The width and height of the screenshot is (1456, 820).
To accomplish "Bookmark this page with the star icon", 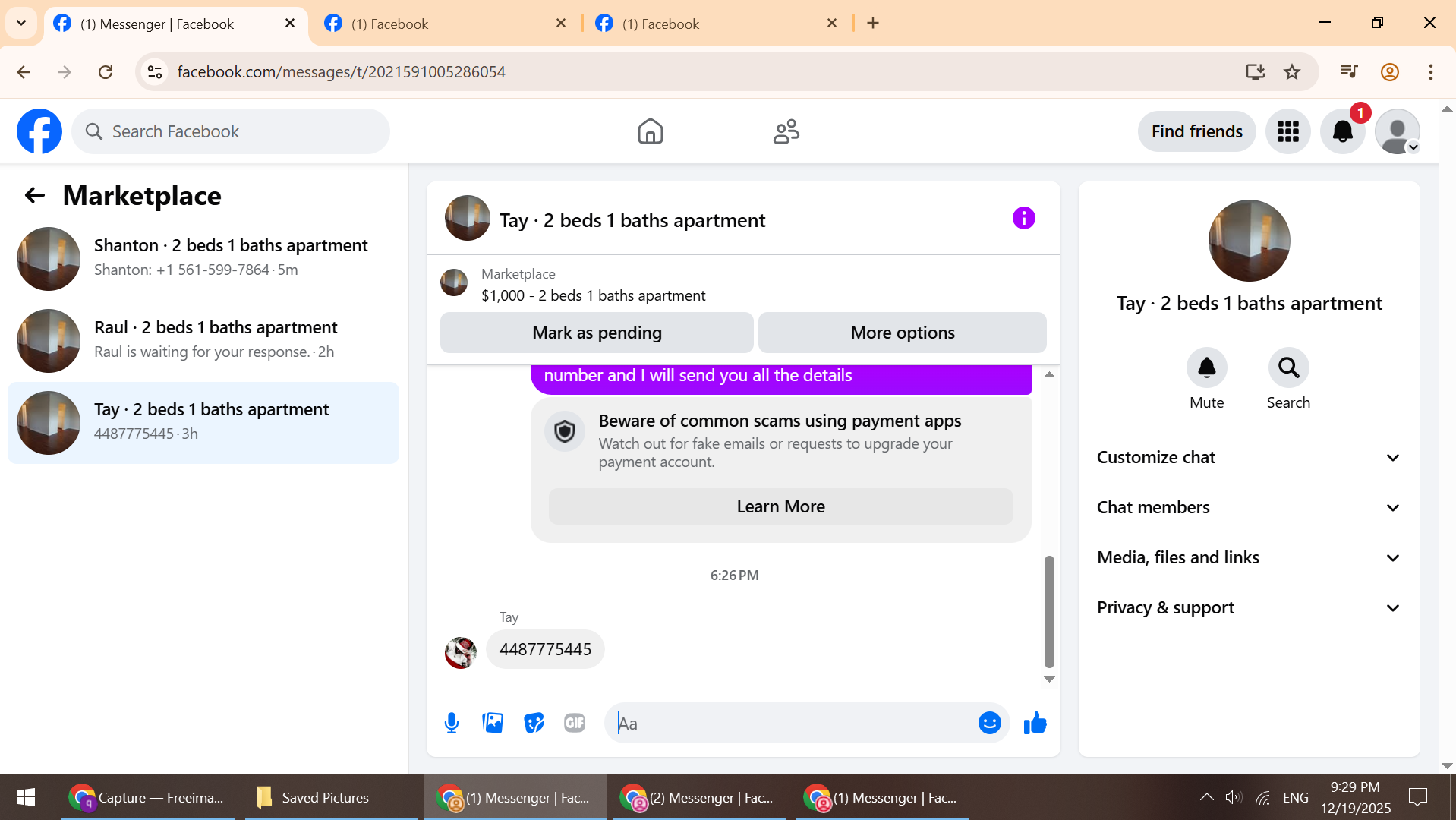I will tap(1292, 72).
